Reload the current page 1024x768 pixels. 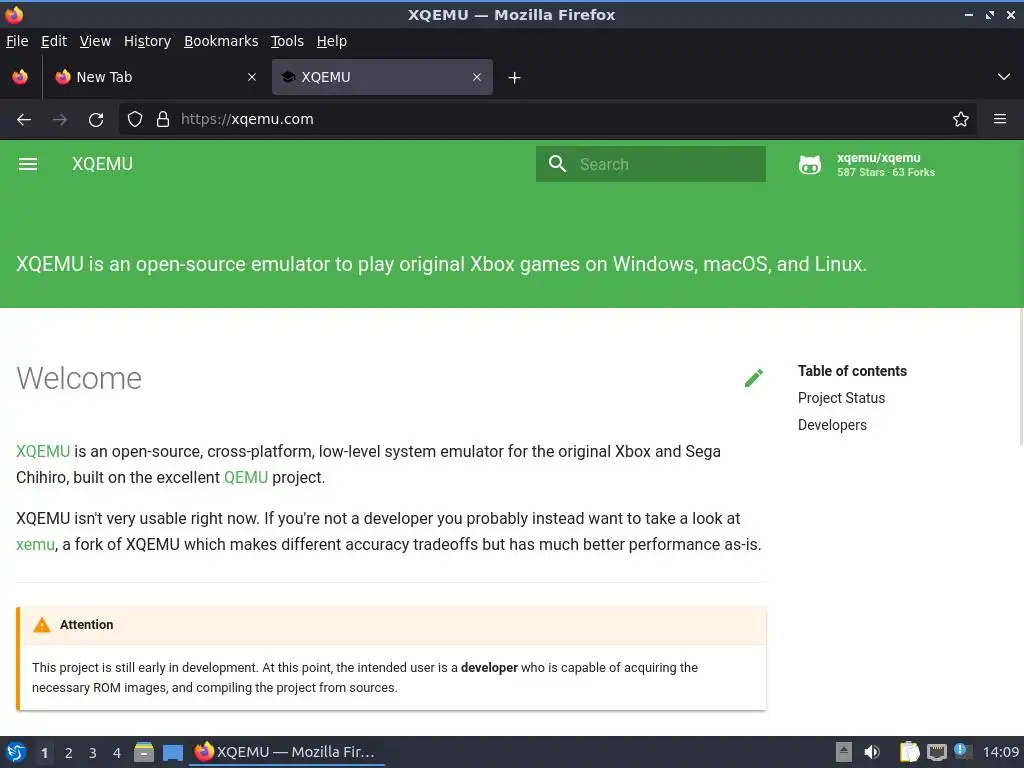[96, 120]
